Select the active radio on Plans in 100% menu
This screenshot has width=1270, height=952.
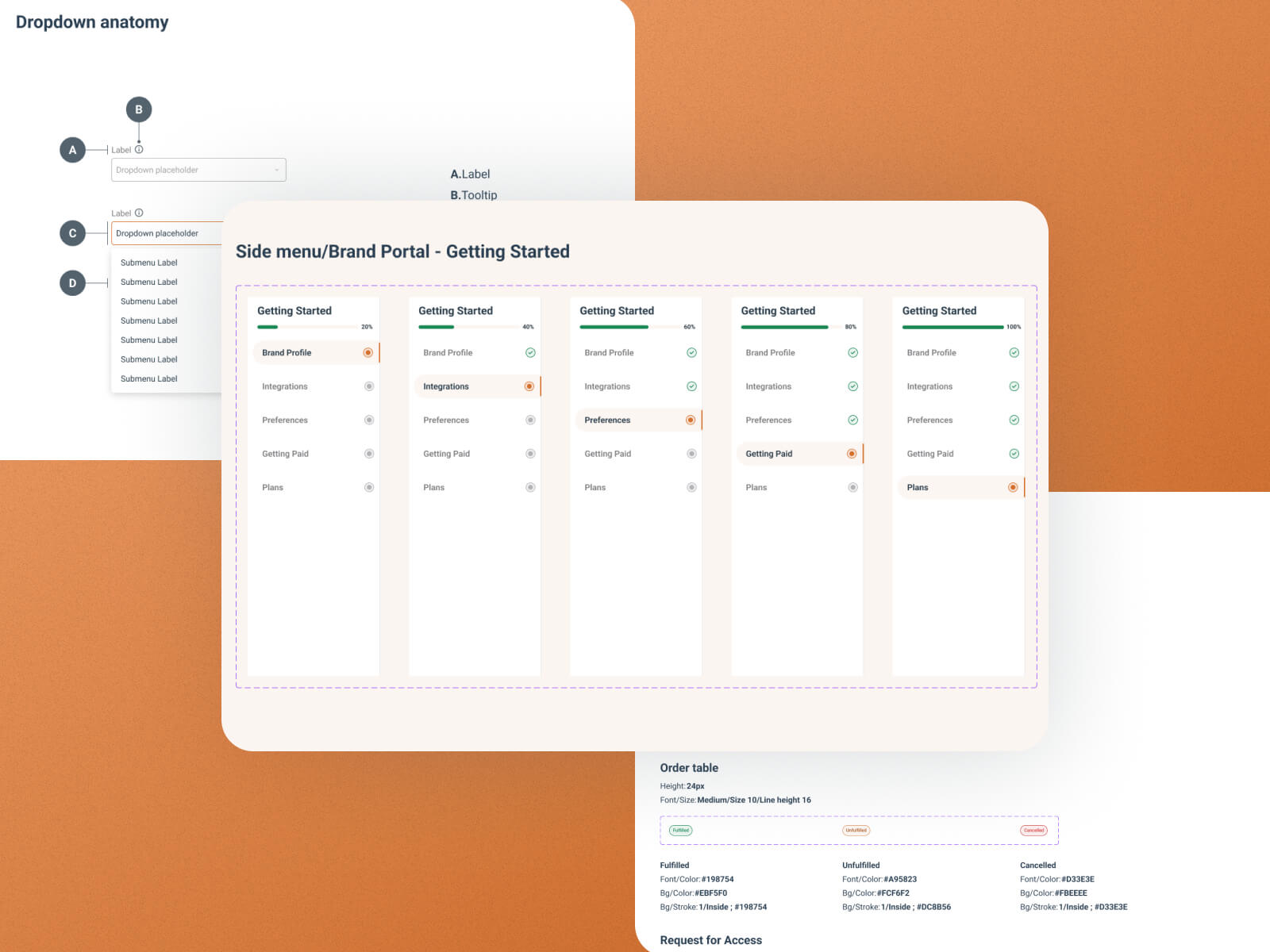pyautogui.click(x=1014, y=487)
